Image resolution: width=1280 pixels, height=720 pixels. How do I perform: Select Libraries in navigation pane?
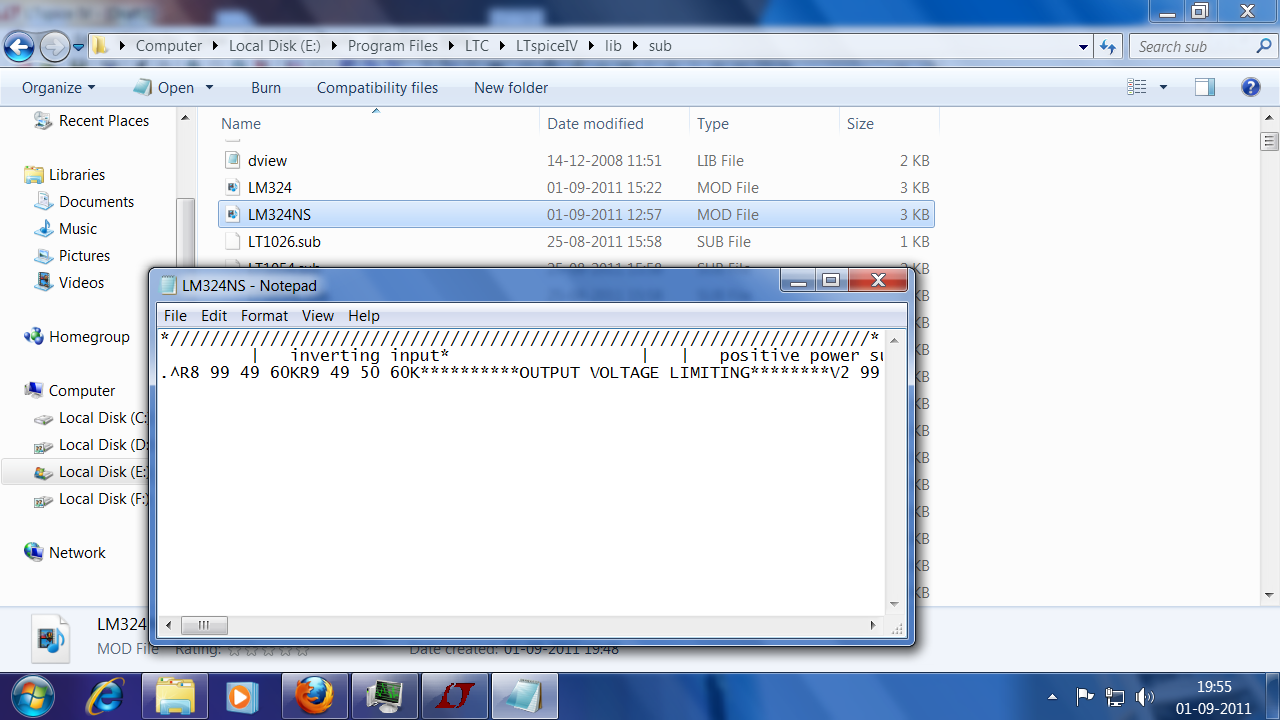coord(77,174)
